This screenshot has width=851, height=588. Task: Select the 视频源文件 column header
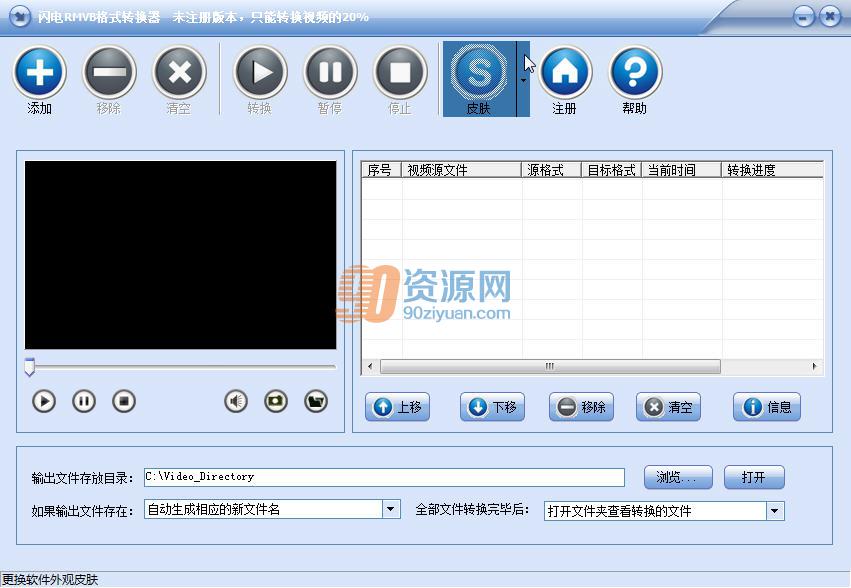(461, 170)
